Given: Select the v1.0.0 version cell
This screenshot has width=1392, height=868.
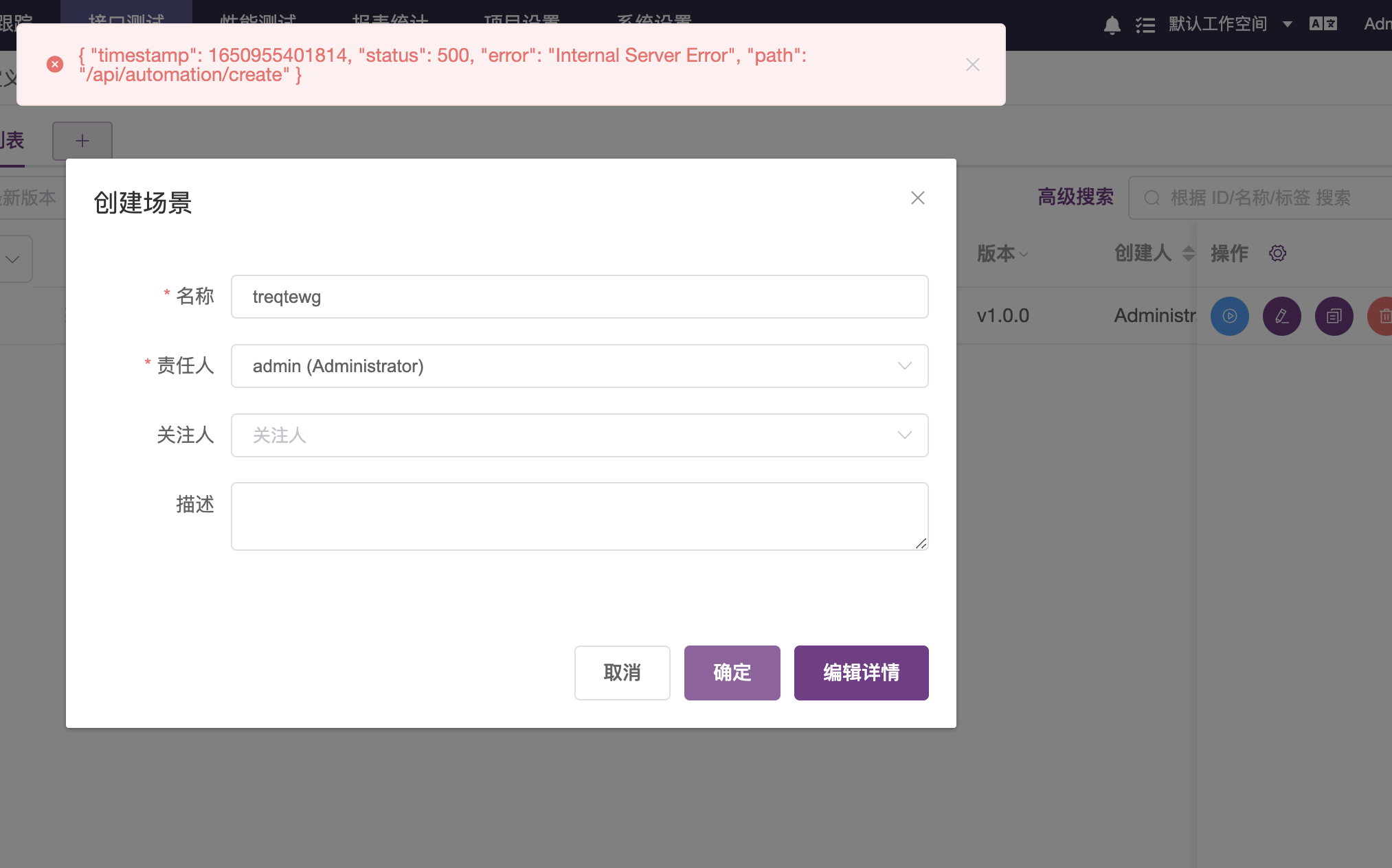Looking at the screenshot, I should (x=1002, y=316).
